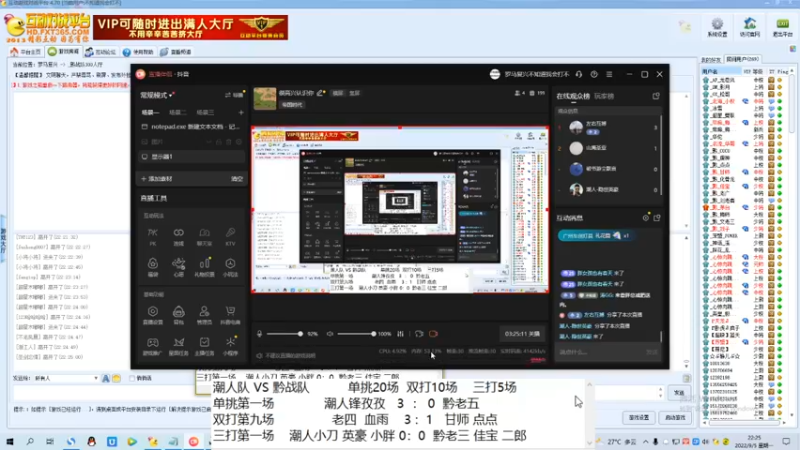The height and width of the screenshot is (450, 800).
Task: Toggle the speaker mute icon
Action: pyautogui.click(x=330, y=334)
